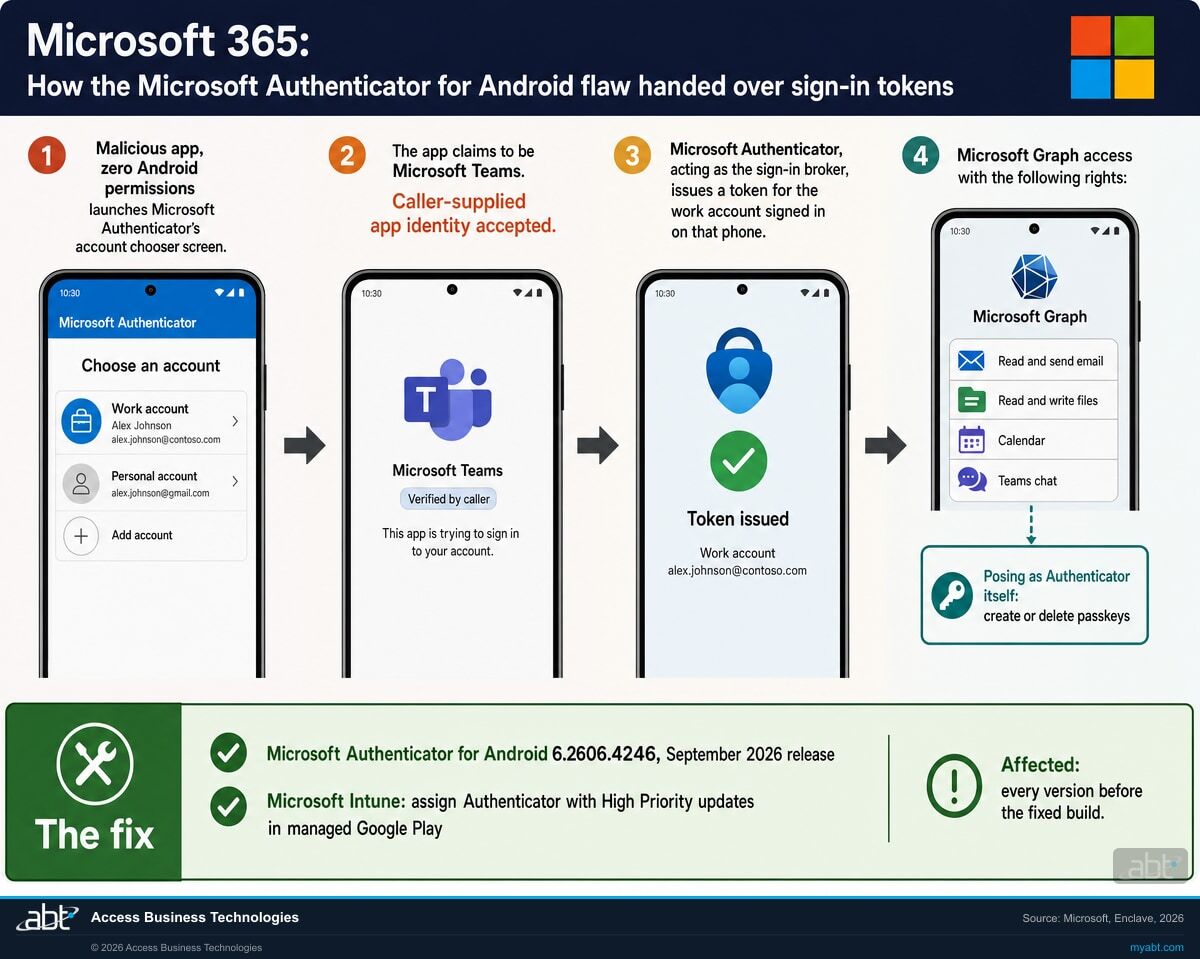Screen dimensions: 1200x959
Task: Click the September 2026 release text
Action: (750, 754)
